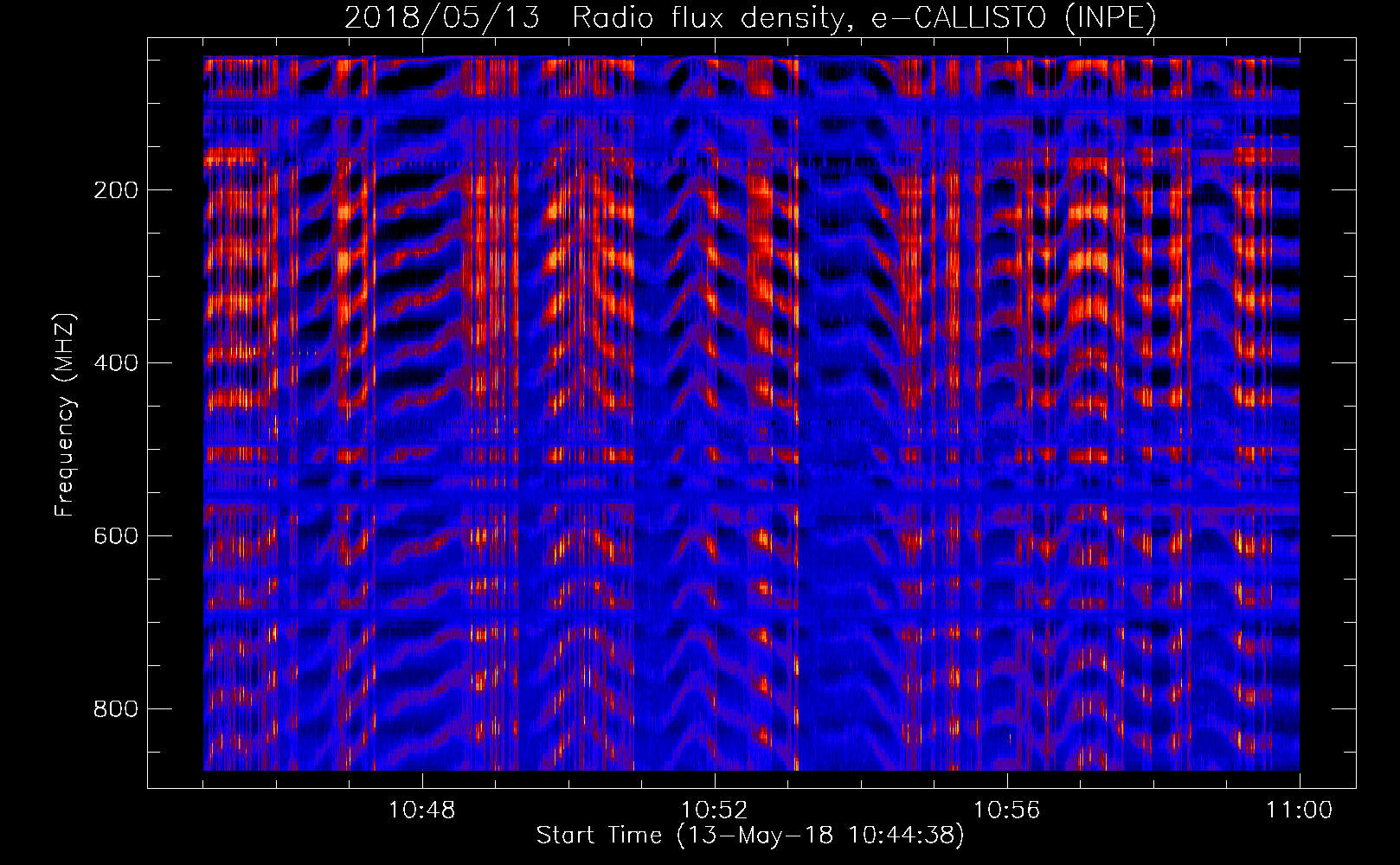Click the "Start Time (13-May-18 10:44:38)" label
The image size is (1400, 865).
coord(750,836)
